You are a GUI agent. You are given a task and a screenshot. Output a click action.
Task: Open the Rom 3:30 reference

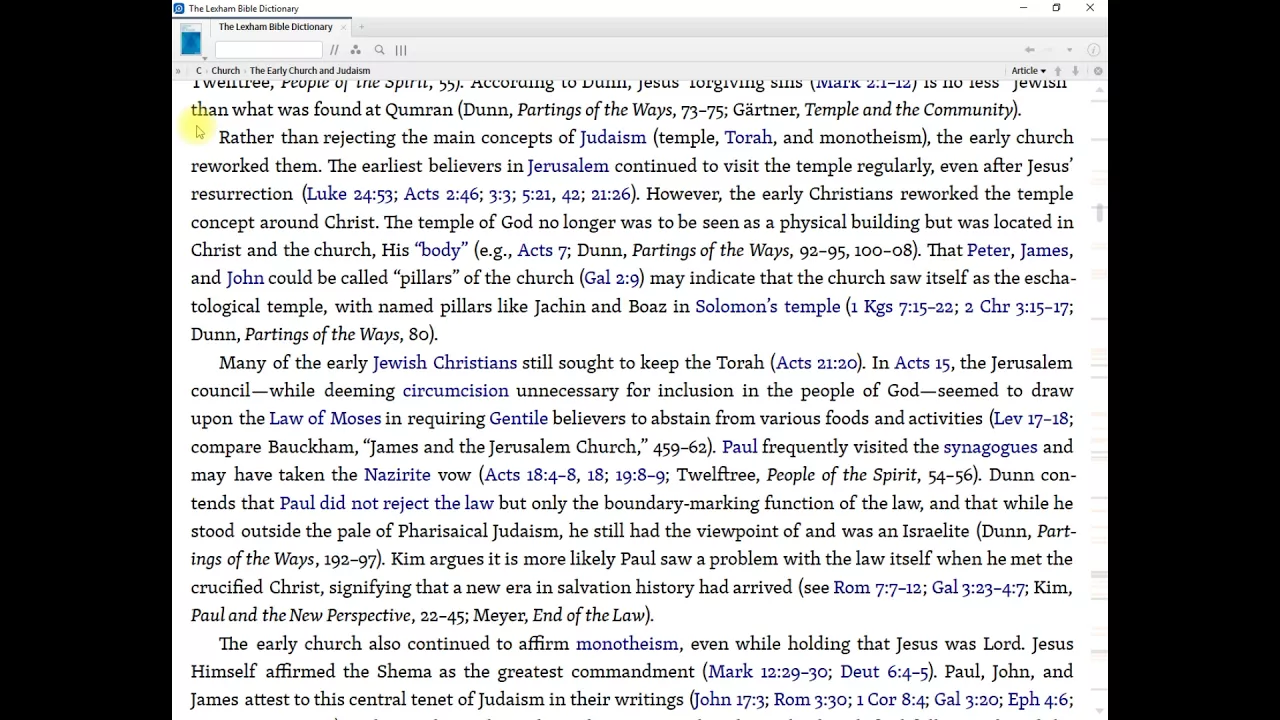812,700
